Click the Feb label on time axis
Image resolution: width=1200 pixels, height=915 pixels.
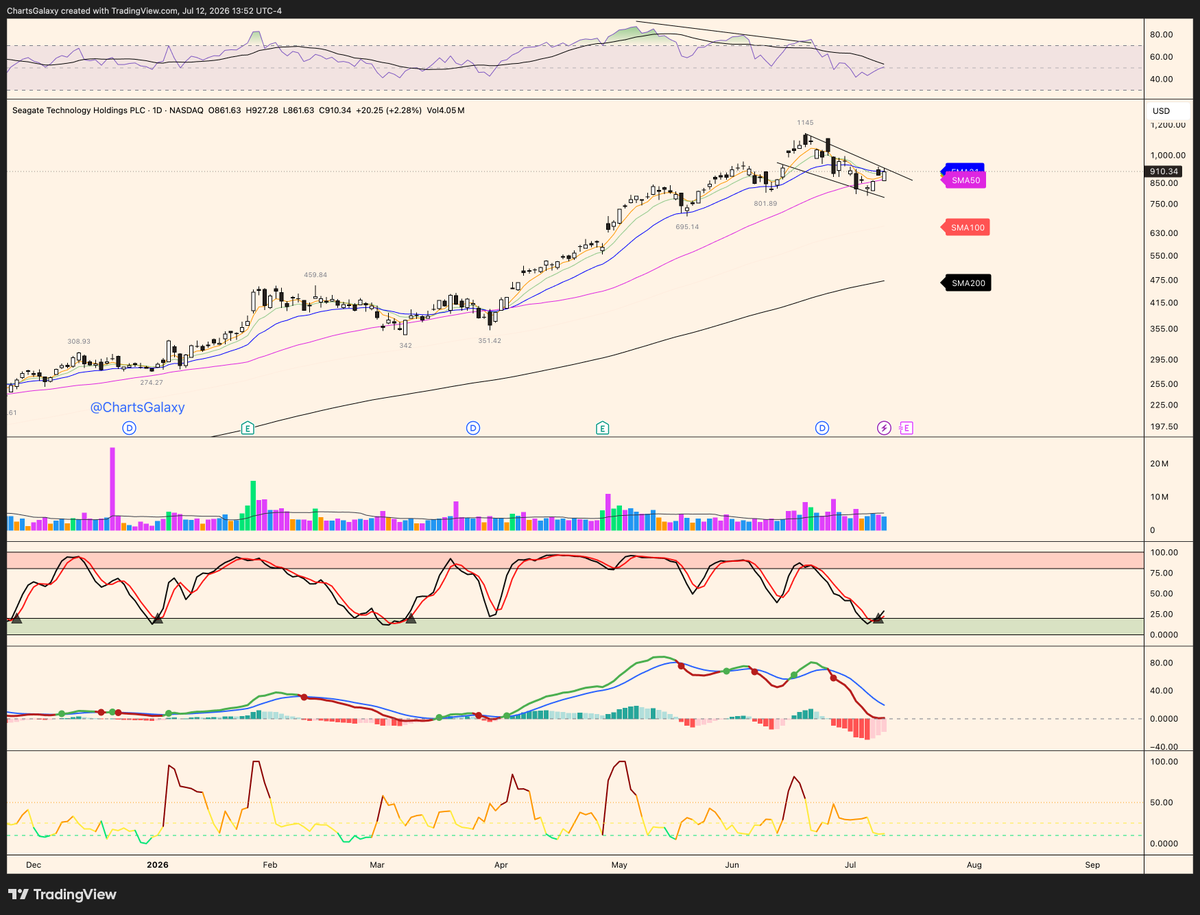pos(270,863)
